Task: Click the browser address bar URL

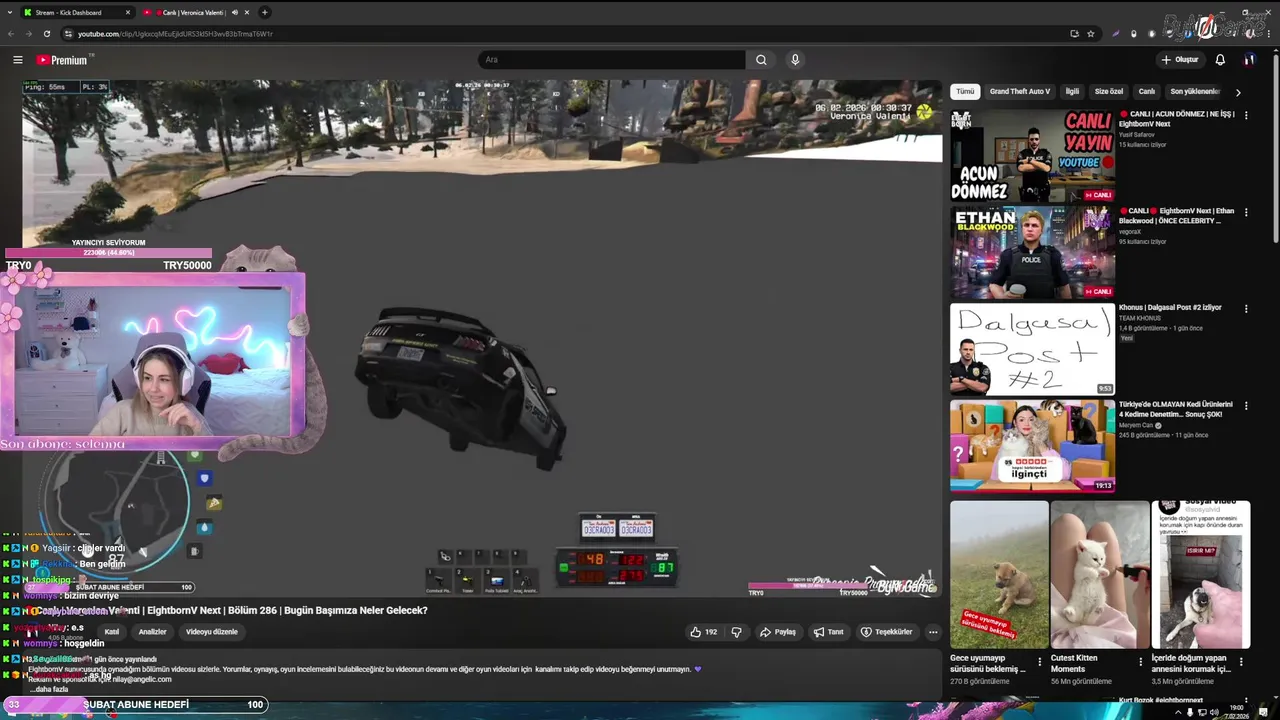Action: click(175, 34)
